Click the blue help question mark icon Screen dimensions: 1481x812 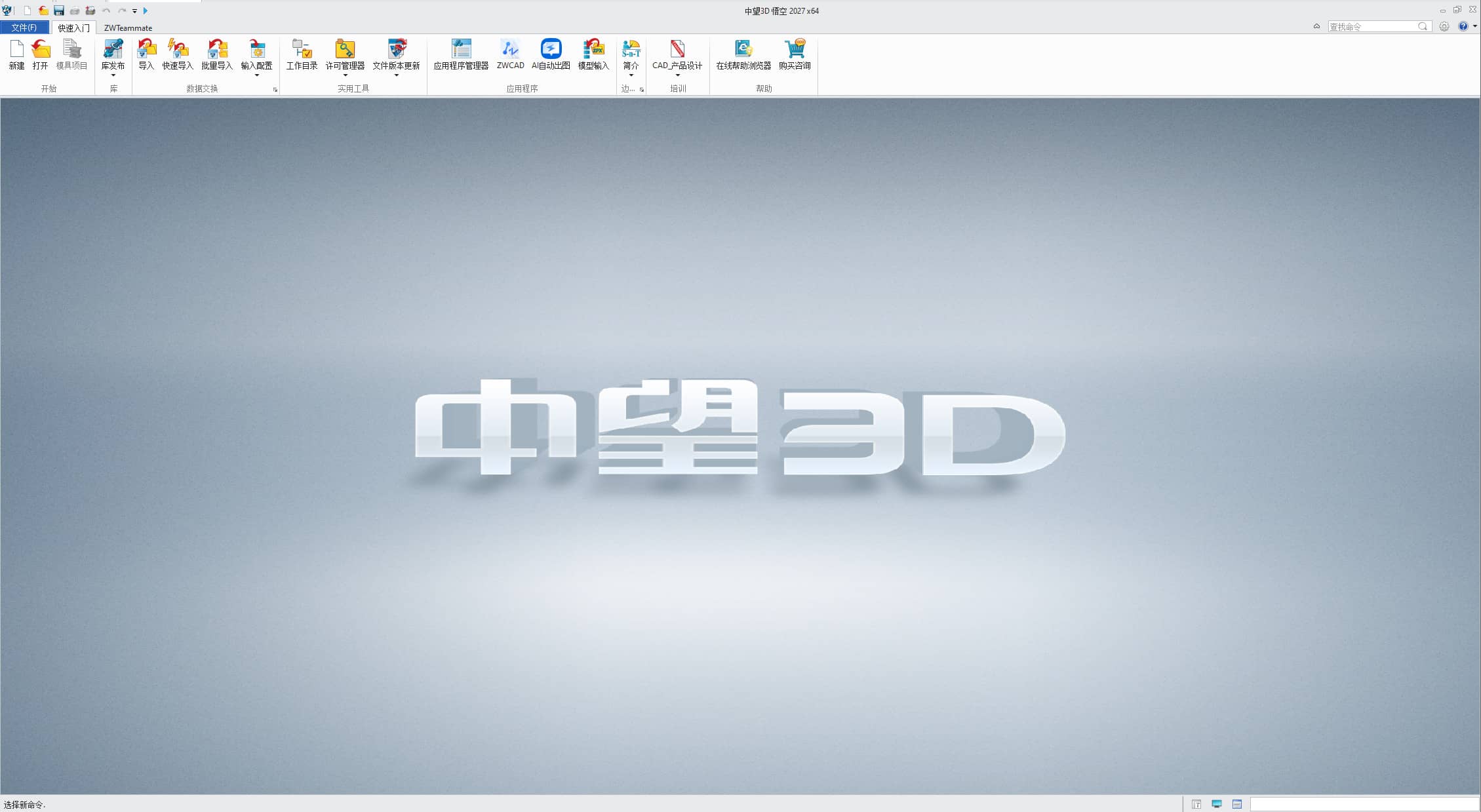pos(1463,26)
